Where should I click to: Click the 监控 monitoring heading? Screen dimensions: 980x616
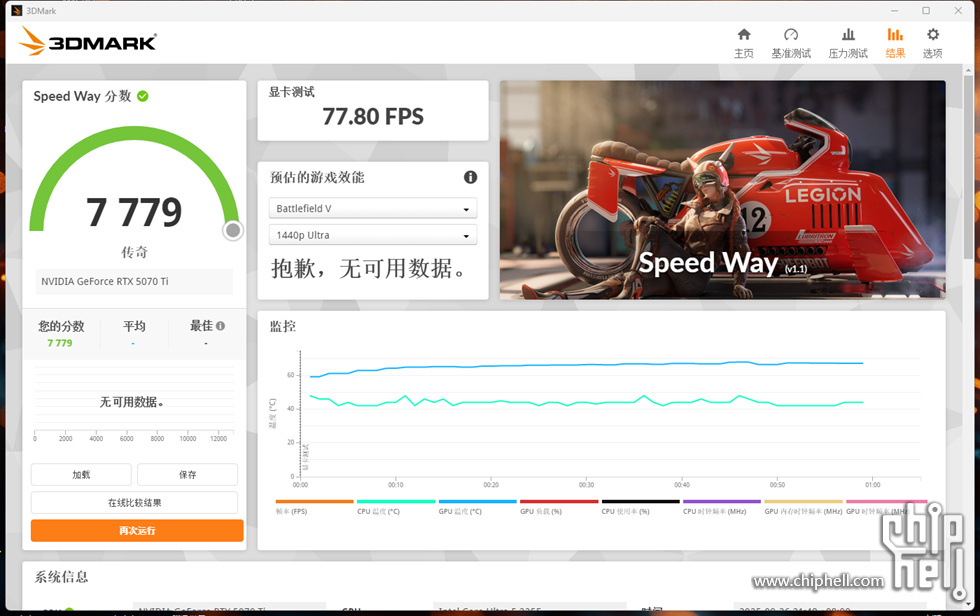coord(282,326)
